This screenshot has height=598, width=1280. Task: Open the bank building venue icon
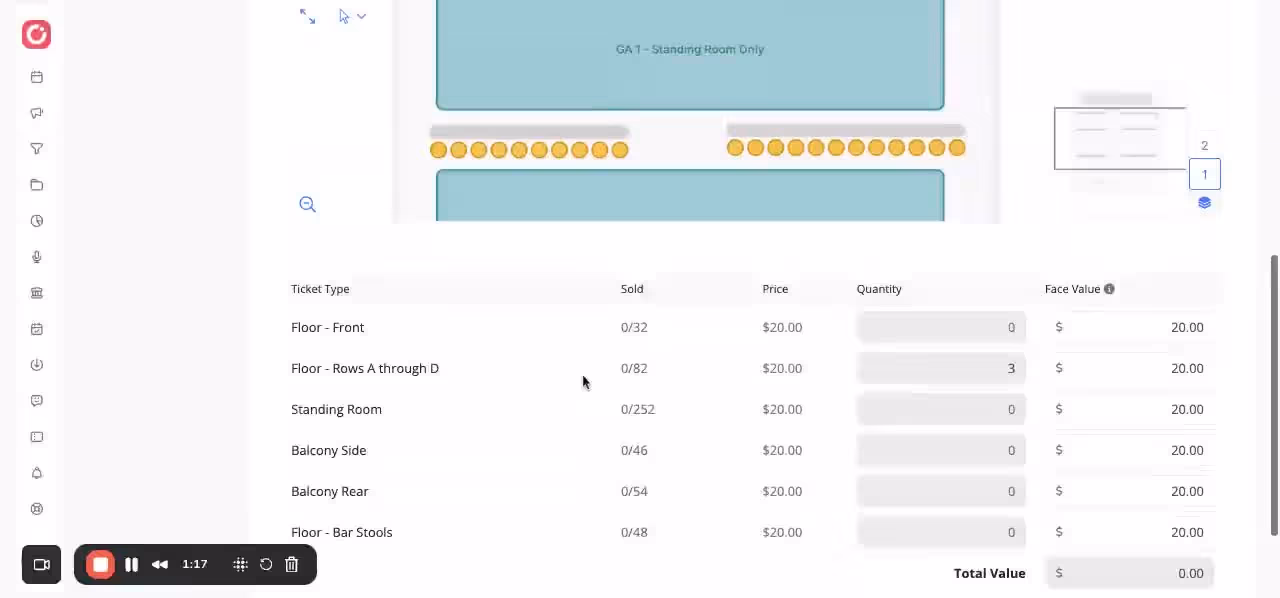[x=37, y=293]
